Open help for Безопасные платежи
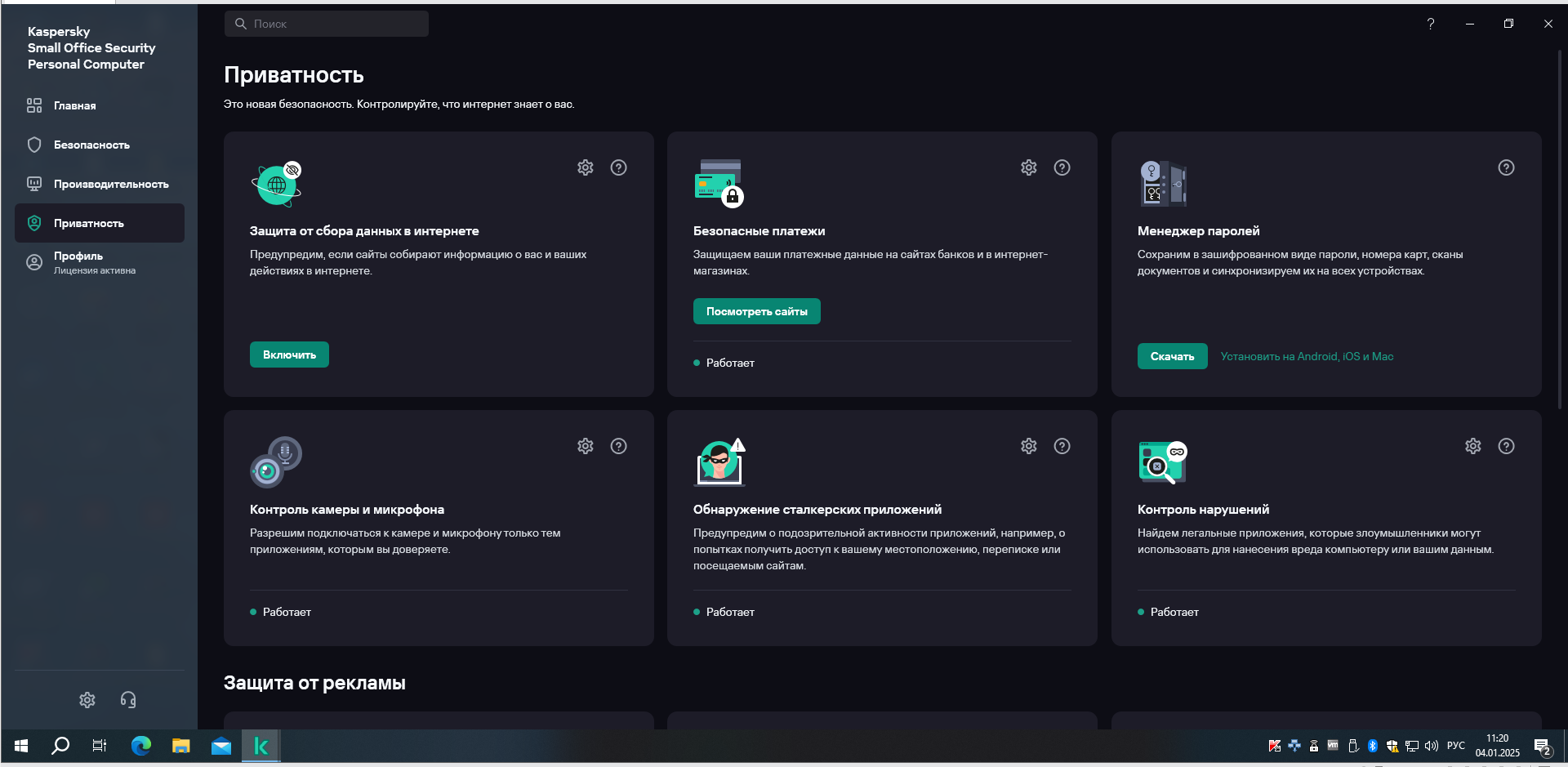 pyautogui.click(x=1062, y=167)
